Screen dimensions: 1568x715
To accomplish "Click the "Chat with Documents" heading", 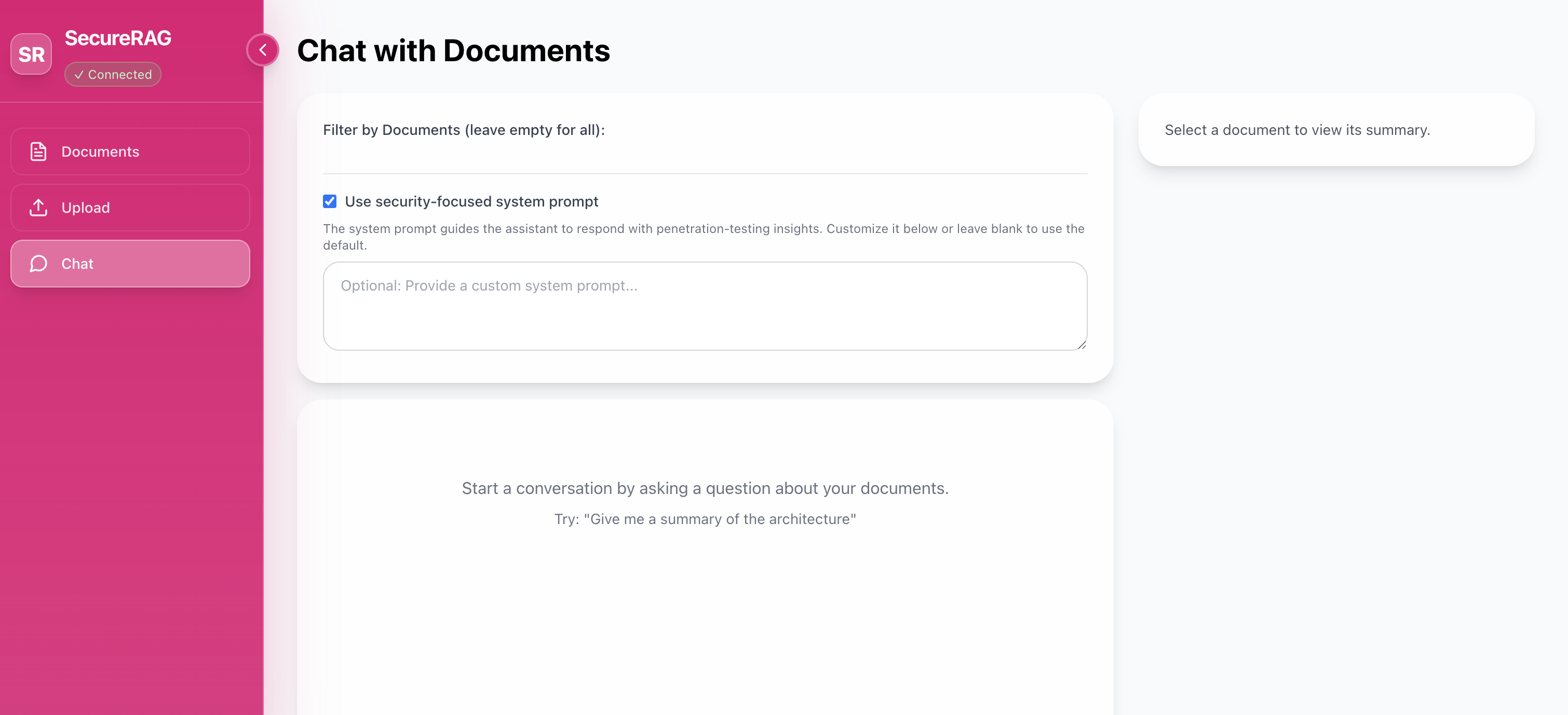I will (x=453, y=50).
